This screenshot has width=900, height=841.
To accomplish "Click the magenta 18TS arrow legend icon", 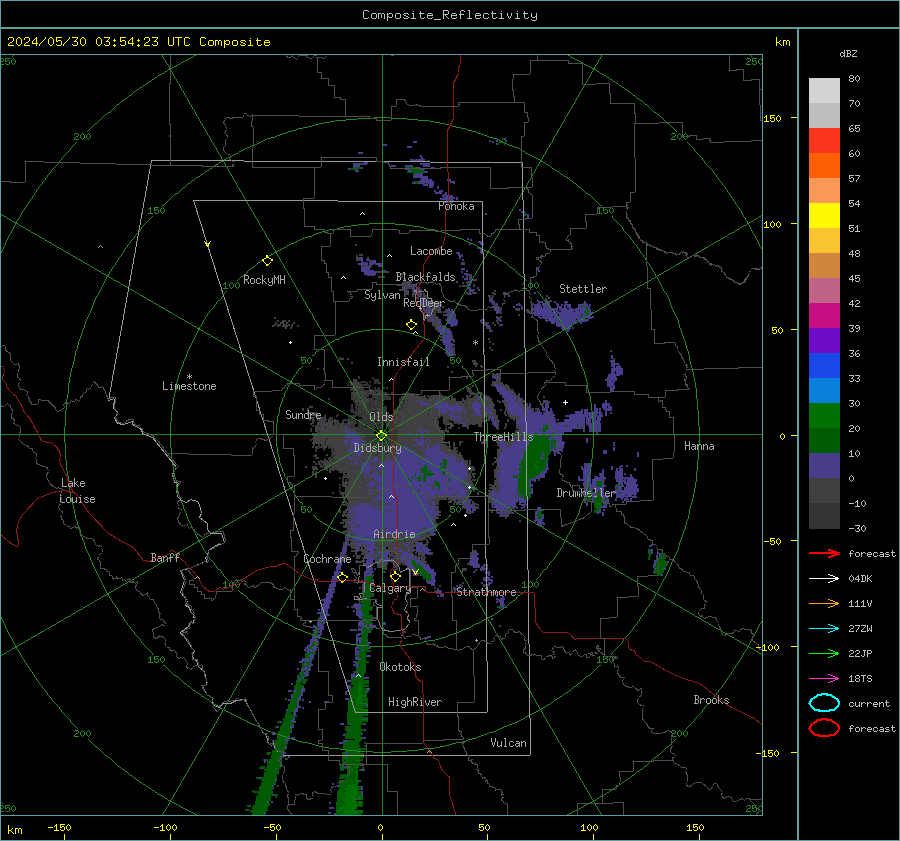I will (824, 679).
